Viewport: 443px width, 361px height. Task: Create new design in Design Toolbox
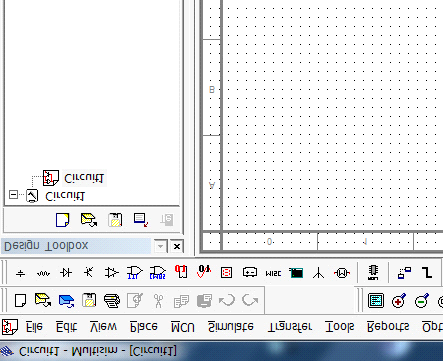pos(62,220)
